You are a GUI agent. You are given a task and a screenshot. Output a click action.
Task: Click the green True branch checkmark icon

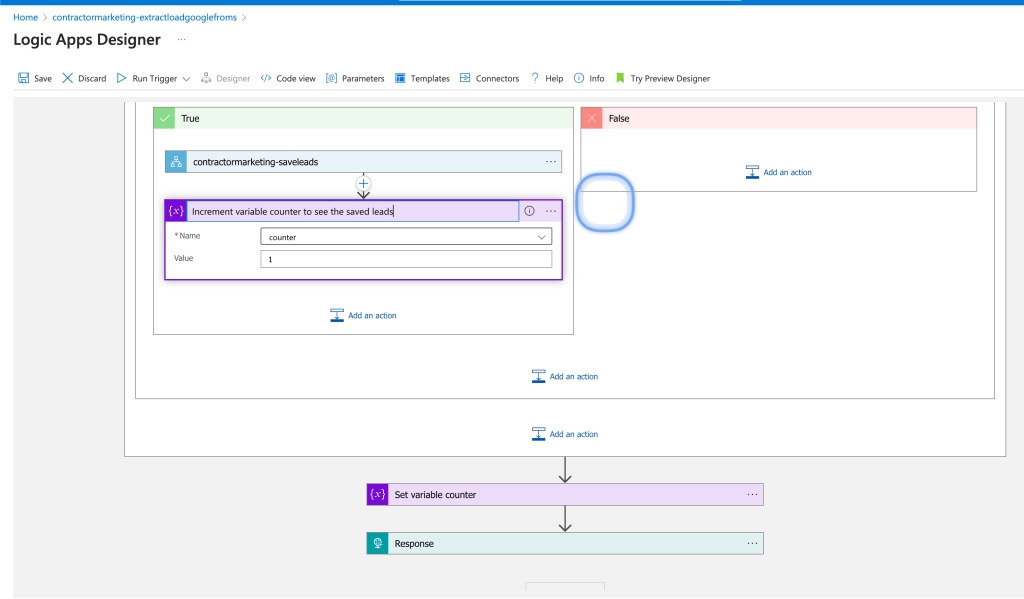tap(164, 118)
